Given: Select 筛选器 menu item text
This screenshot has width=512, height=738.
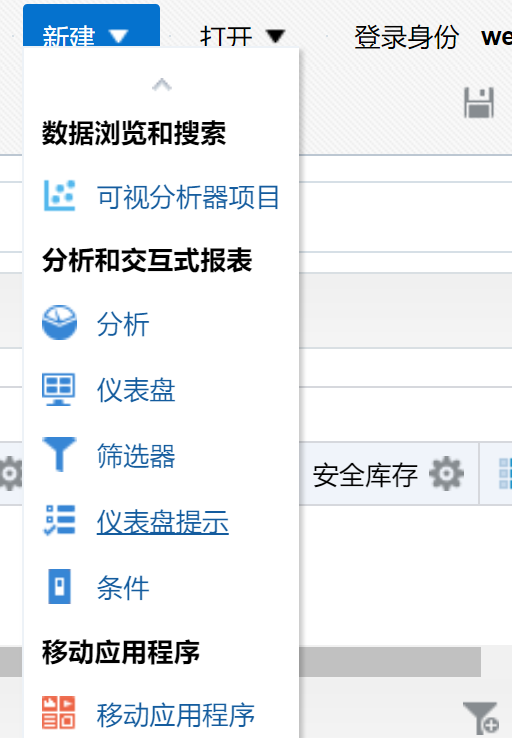Looking at the screenshot, I should pyautogui.click(x=136, y=456).
